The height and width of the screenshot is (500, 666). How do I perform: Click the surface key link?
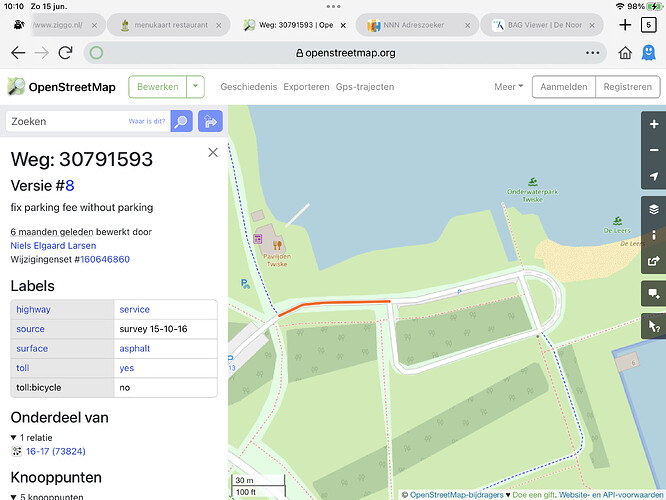coord(32,348)
